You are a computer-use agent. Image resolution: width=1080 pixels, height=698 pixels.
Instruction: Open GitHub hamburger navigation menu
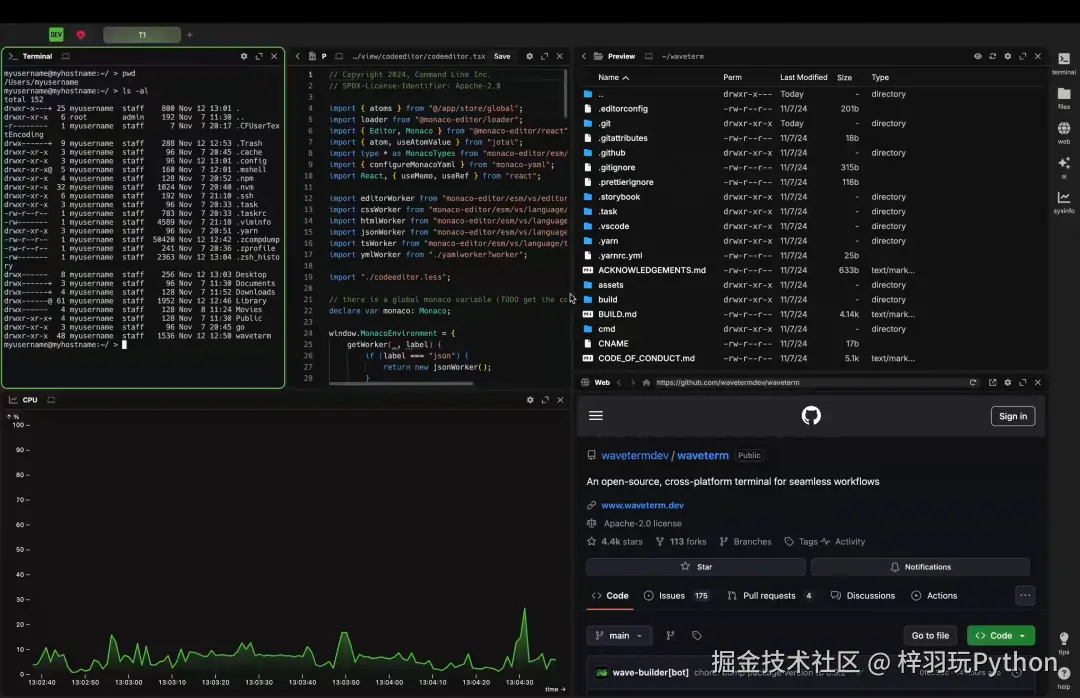click(x=596, y=415)
